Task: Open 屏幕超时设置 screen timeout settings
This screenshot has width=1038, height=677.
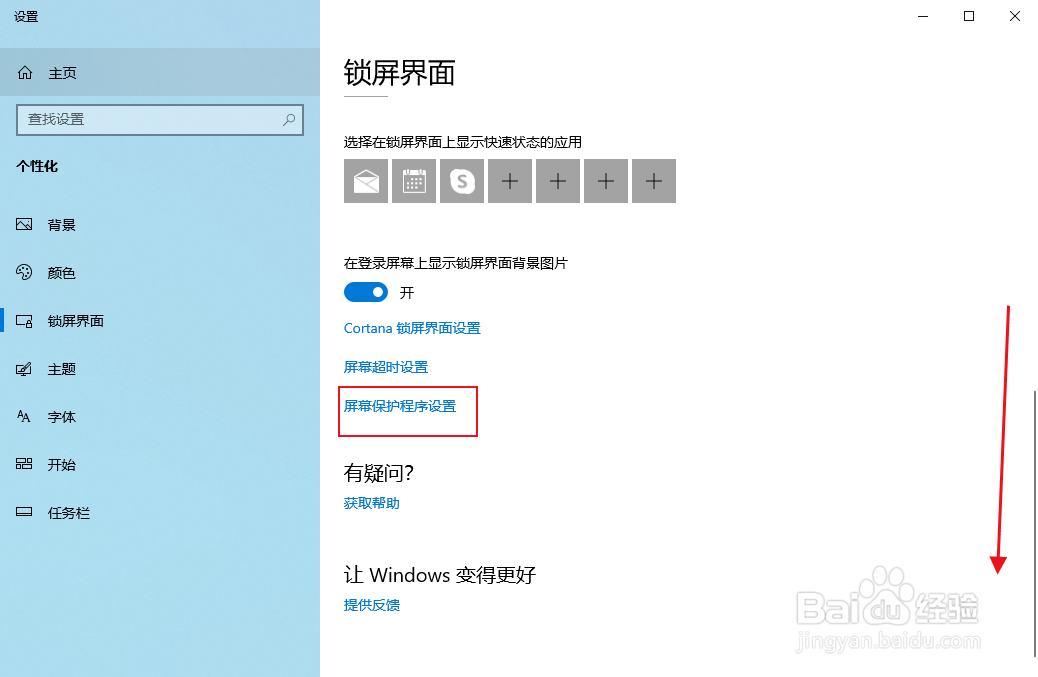Action: [x=385, y=367]
